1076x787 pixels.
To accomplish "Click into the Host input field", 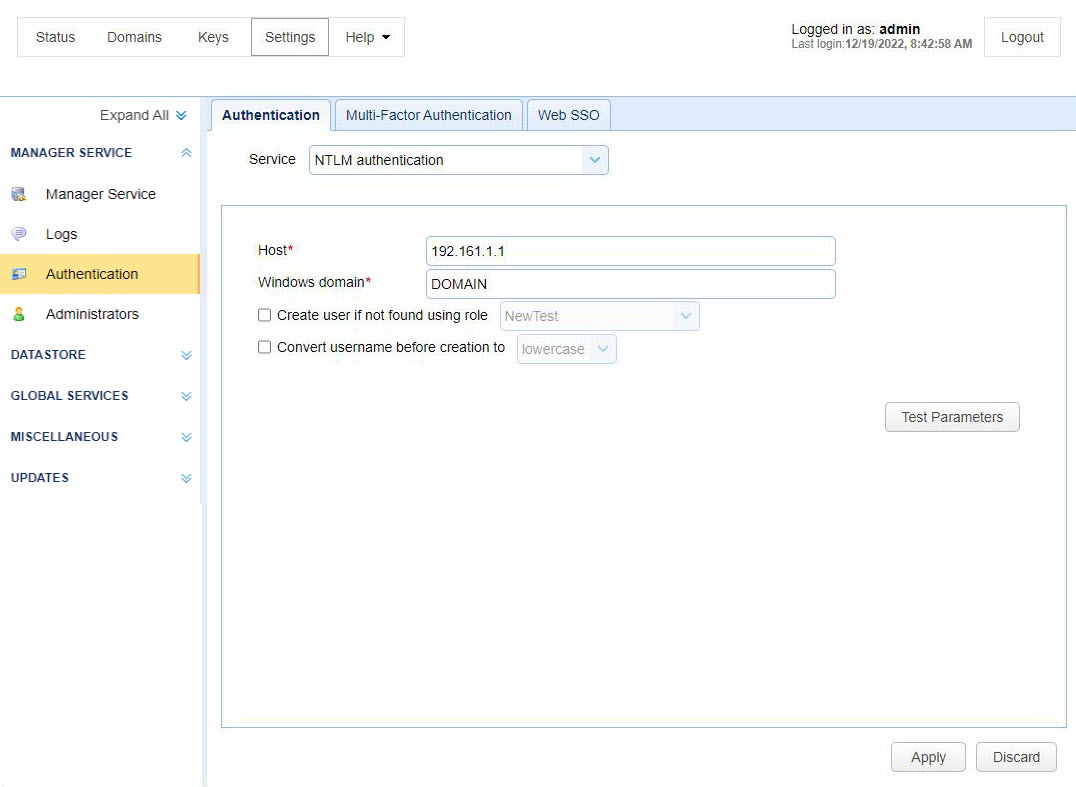I will pyautogui.click(x=630, y=251).
